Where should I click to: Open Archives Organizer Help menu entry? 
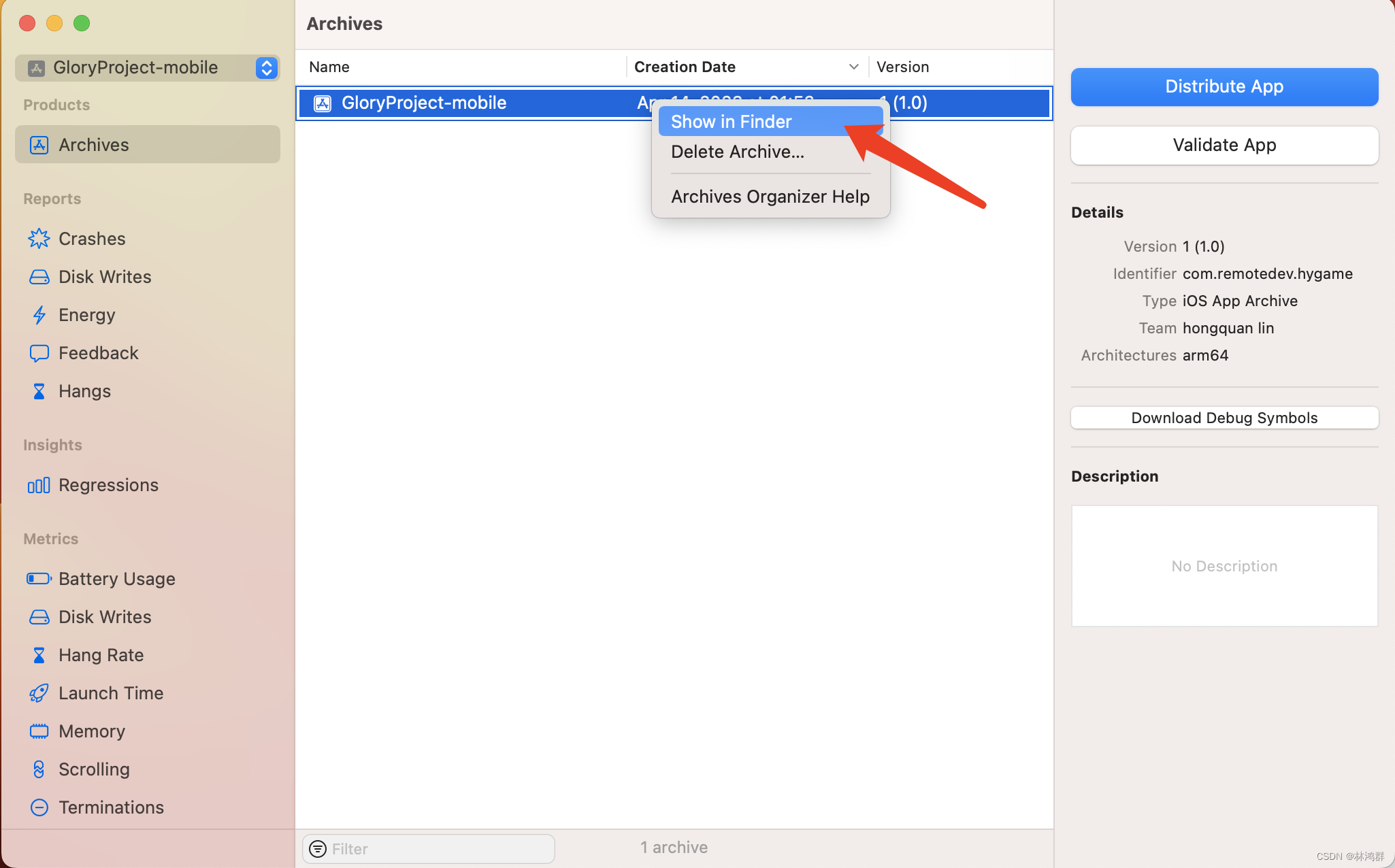pos(770,197)
